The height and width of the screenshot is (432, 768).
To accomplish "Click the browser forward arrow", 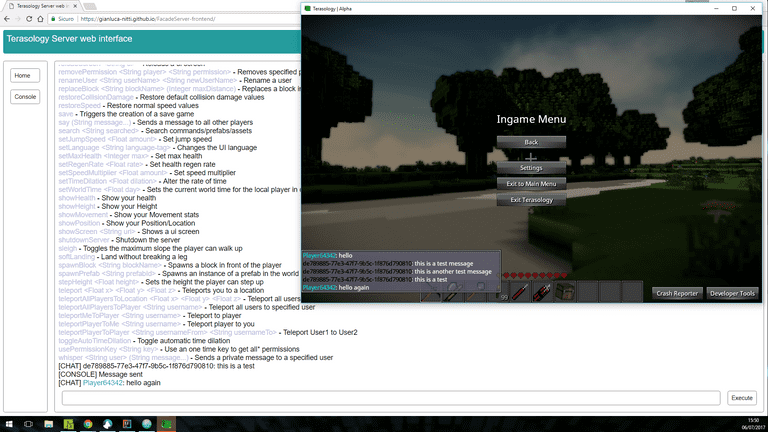I will point(18,19).
